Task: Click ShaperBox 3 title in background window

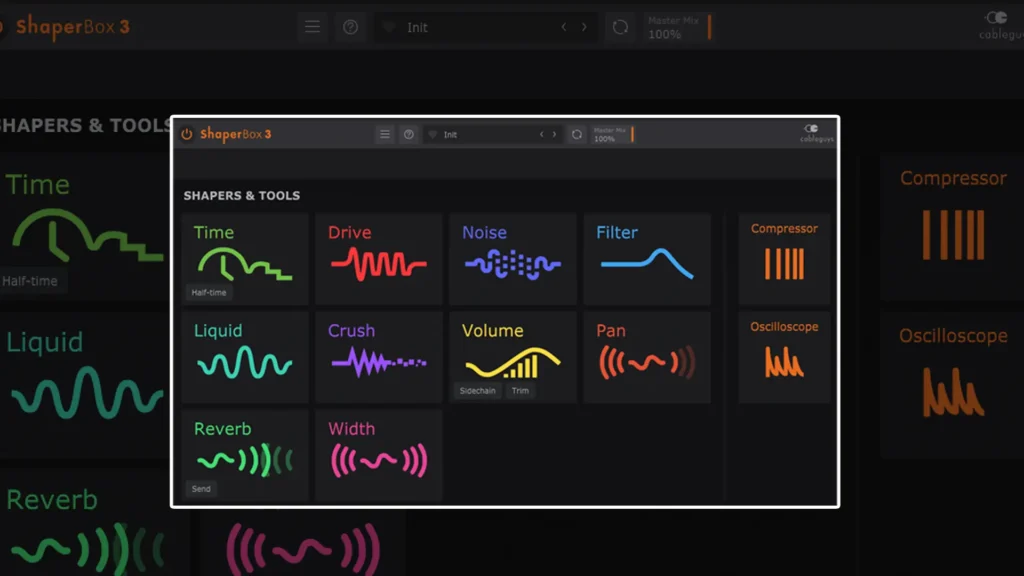Action: (x=72, y=27)
